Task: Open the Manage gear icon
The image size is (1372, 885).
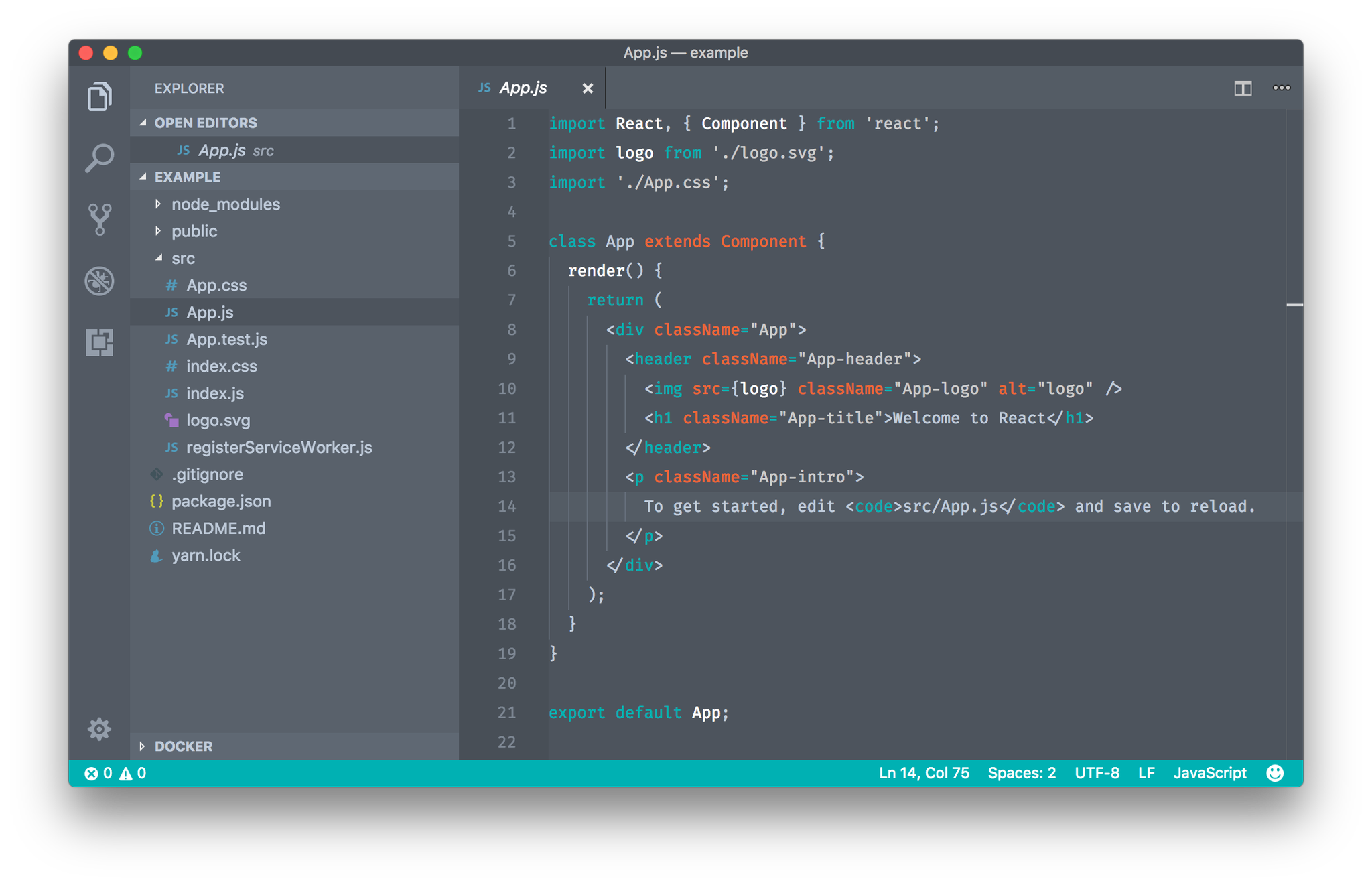Action: point(99,729)
